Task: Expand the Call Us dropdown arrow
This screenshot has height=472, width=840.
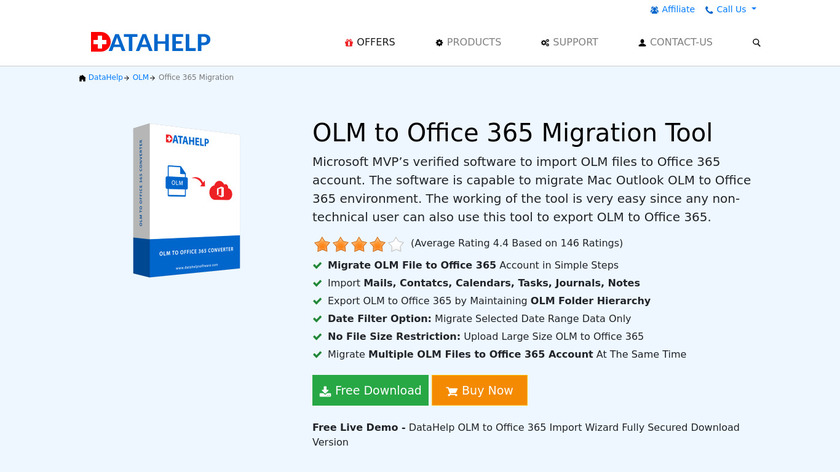Action: click(x=754, y=9)
